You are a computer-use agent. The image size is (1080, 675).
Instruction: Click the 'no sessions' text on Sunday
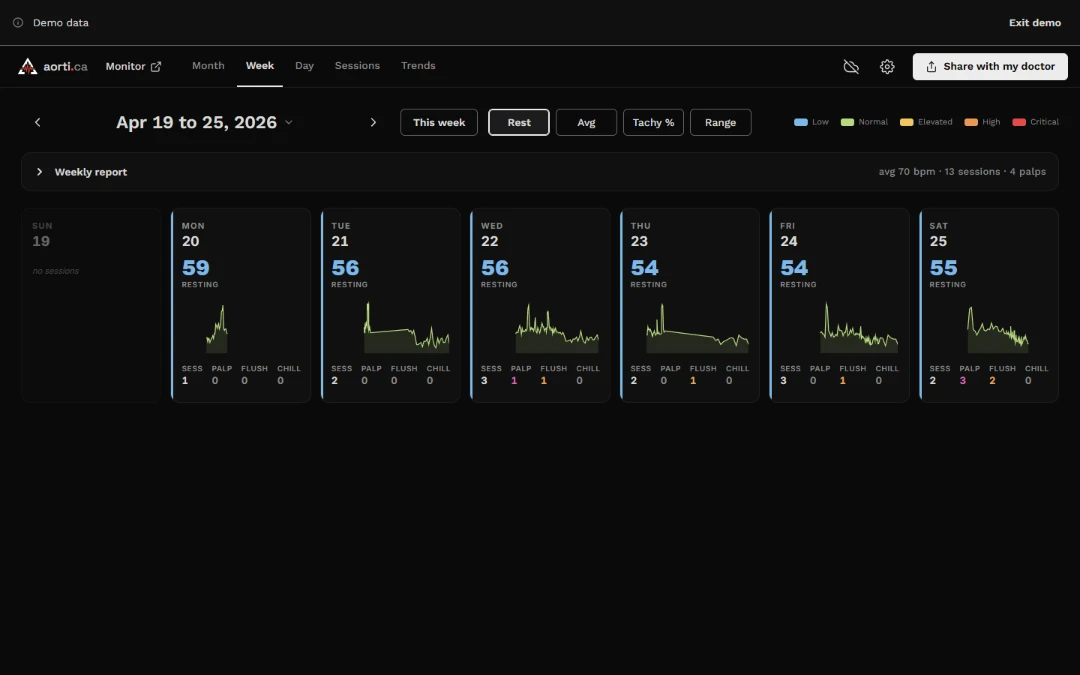(56, 271)
